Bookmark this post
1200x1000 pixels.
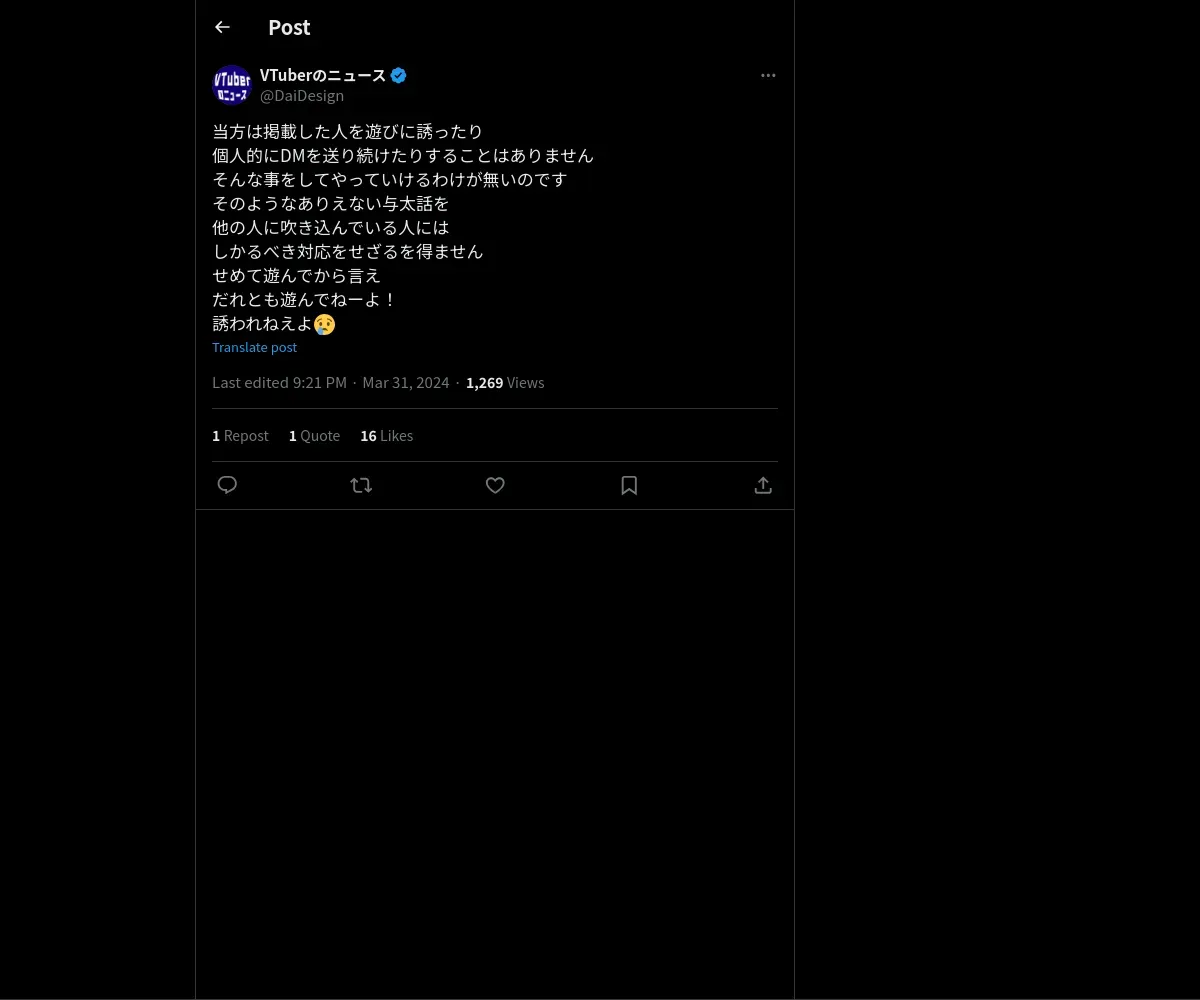629,485
